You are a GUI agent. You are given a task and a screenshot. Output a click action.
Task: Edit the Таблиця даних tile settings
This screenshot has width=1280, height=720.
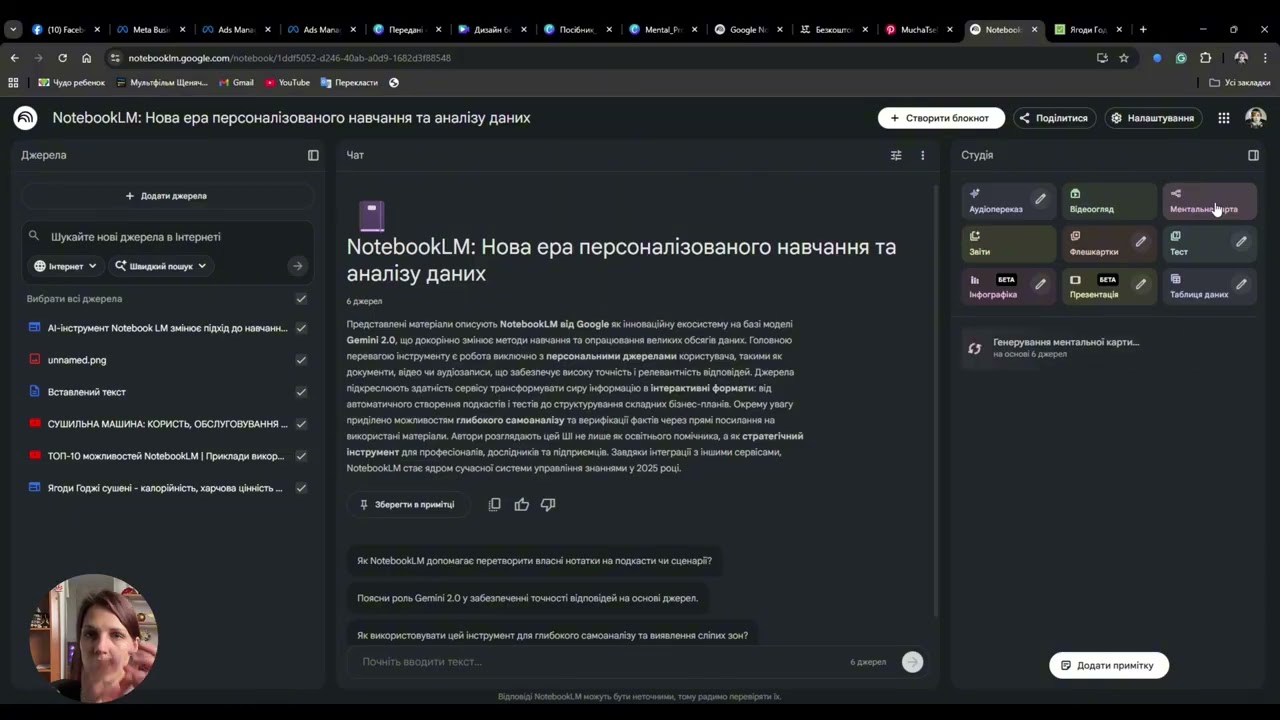click(x=1241, y=284)
